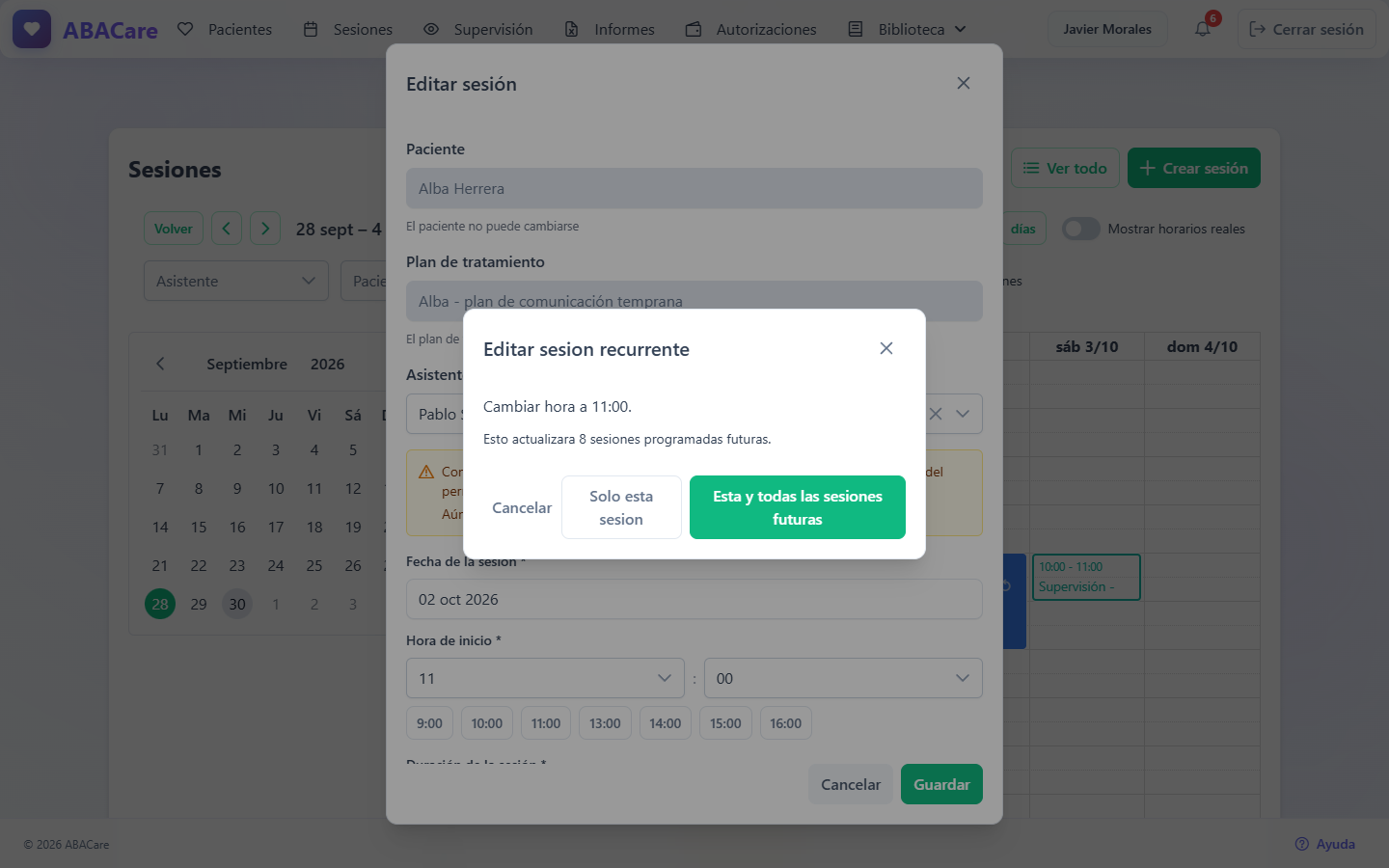The width and height of the screenshot is (1389, 868).
Task: Close the Editar sesion recurrente dialog
Action: pyautogui.click(x=886, y=348)
